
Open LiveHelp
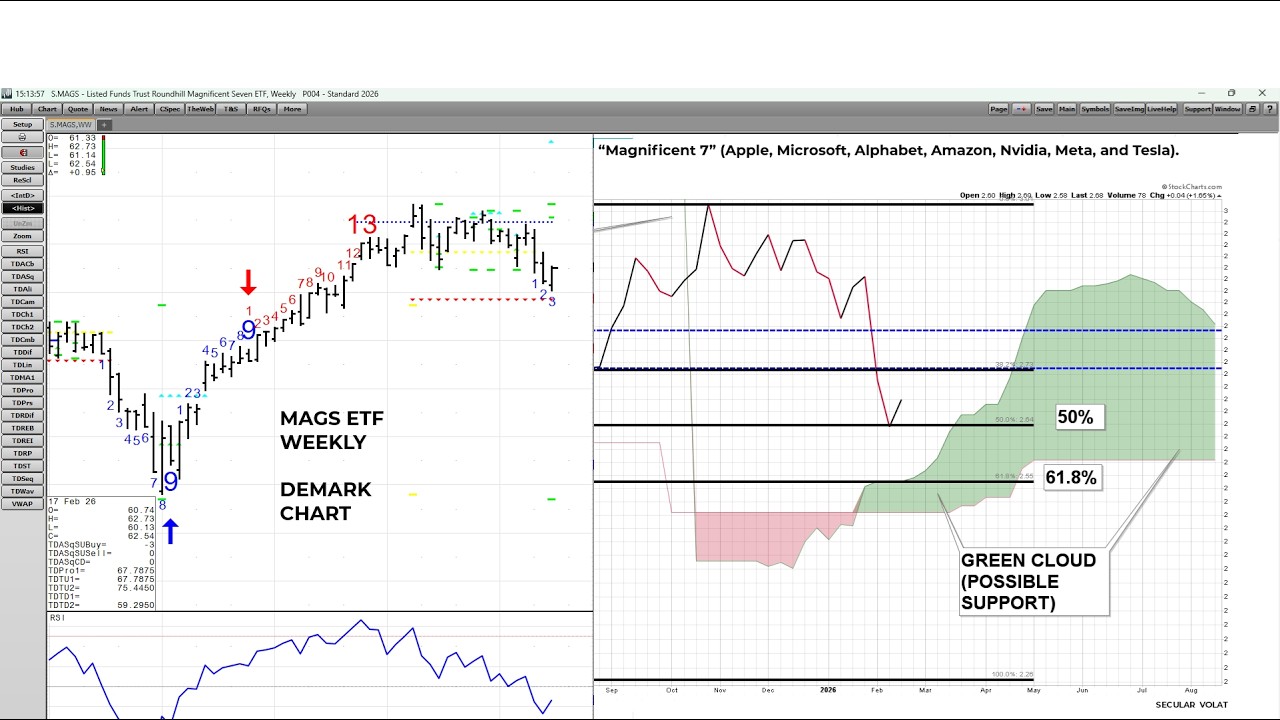coord(1161,109)
